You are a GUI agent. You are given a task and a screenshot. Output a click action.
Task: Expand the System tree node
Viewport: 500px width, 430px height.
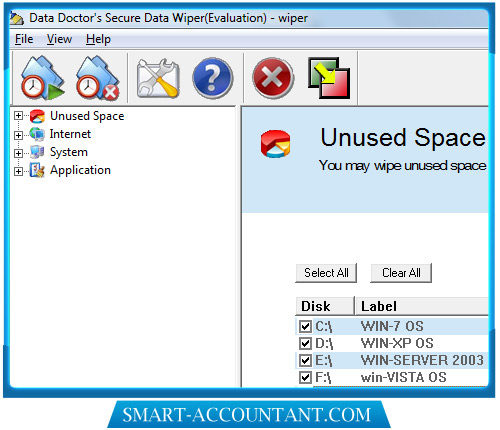[18, 153]
